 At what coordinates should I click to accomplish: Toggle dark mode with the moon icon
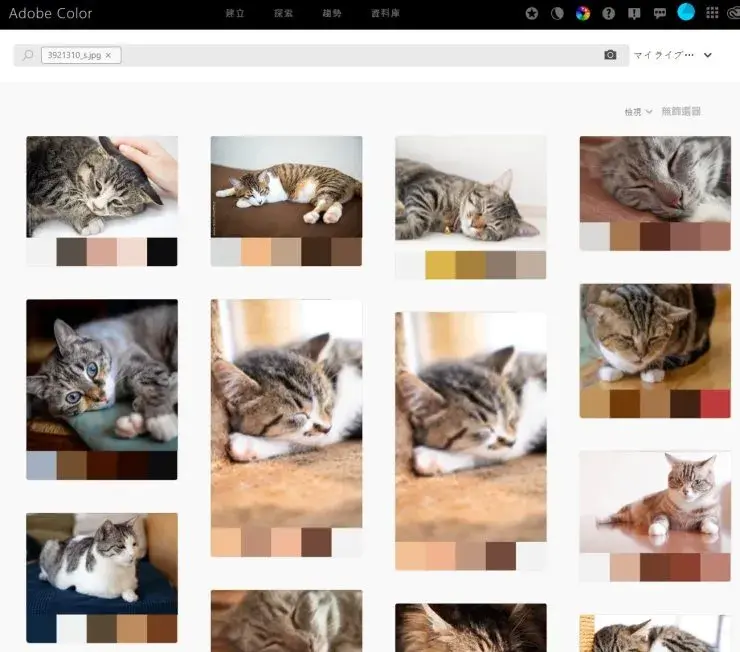[x=557, y=13]
